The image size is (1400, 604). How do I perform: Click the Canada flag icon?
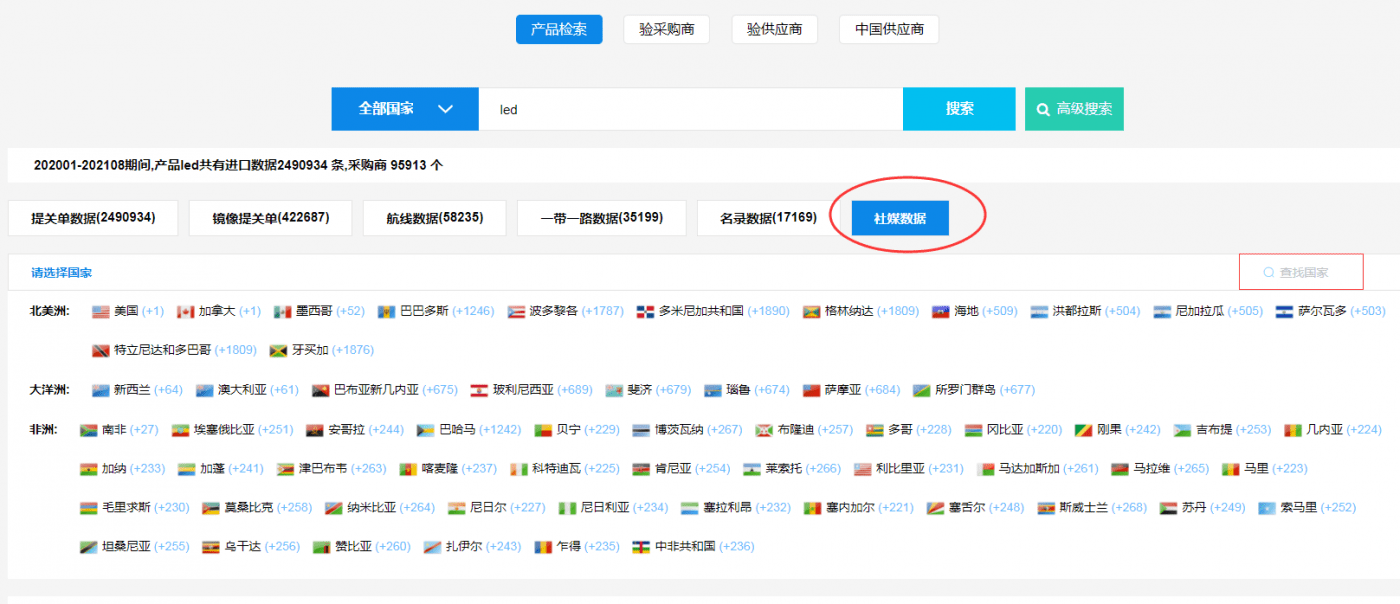click(186, 311)
